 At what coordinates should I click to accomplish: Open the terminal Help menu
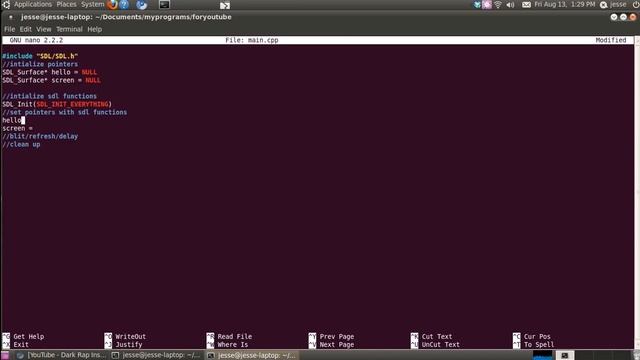pos(94,29)
